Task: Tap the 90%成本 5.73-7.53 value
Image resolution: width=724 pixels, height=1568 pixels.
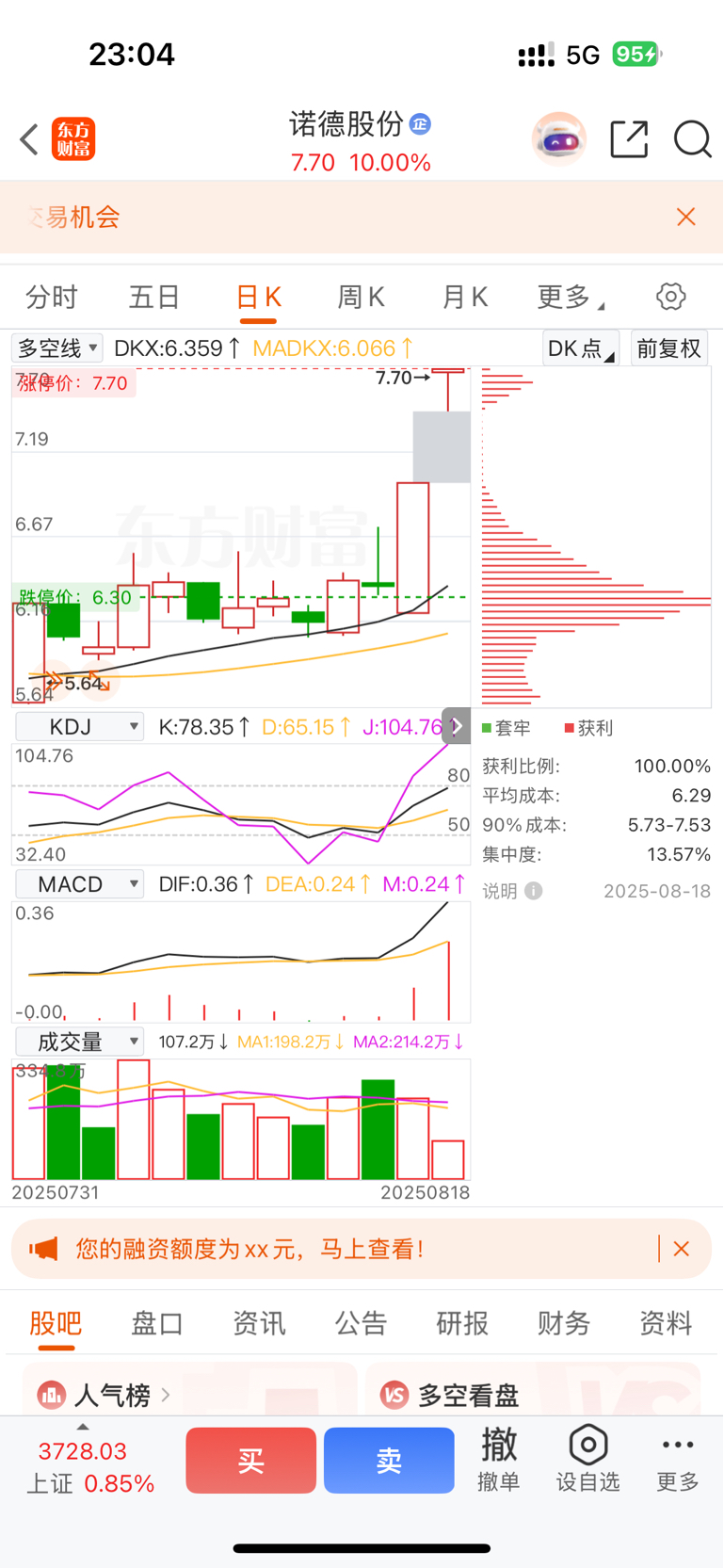Action: 669,825
